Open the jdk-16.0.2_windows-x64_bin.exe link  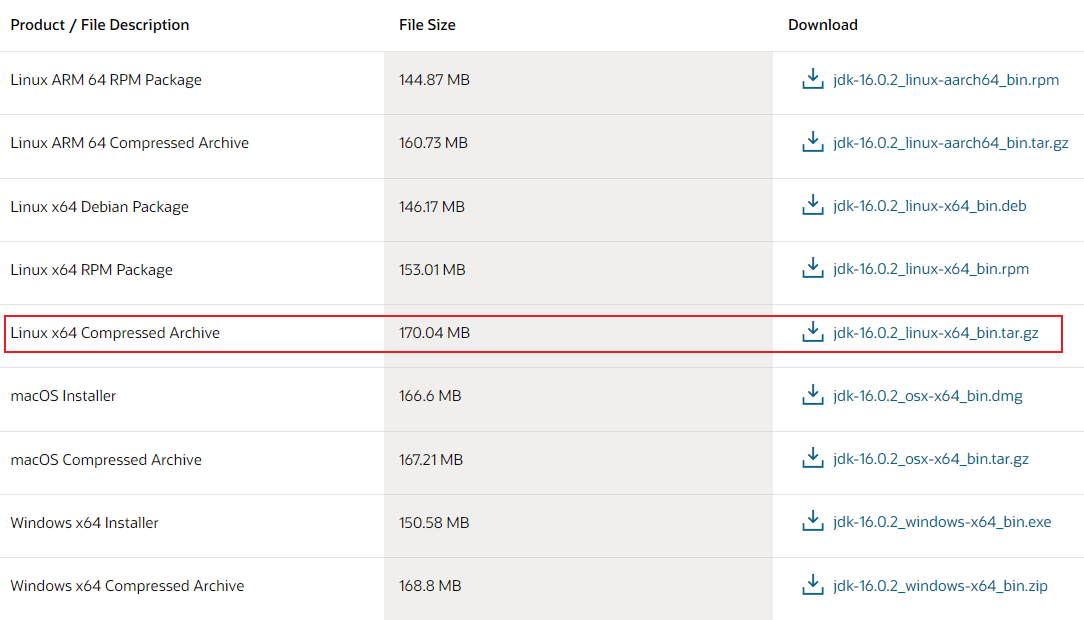click(x=942, y=522)
